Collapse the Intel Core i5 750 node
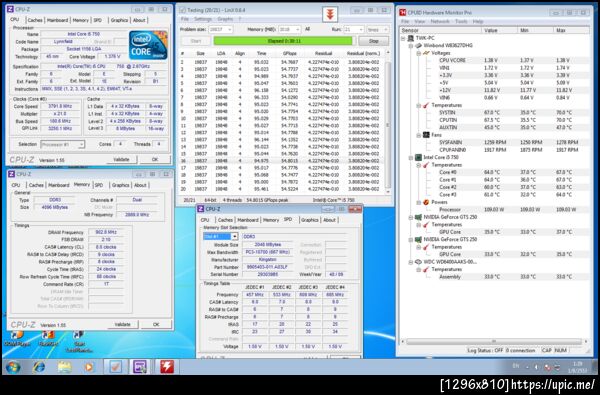The image size is (600, 395). coord(411,157)
